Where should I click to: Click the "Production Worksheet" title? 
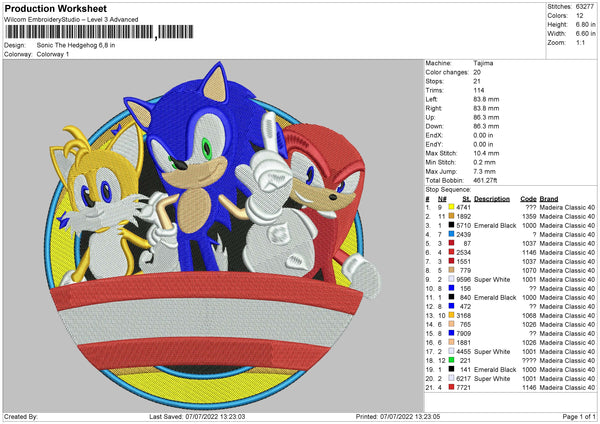point(55,8)
